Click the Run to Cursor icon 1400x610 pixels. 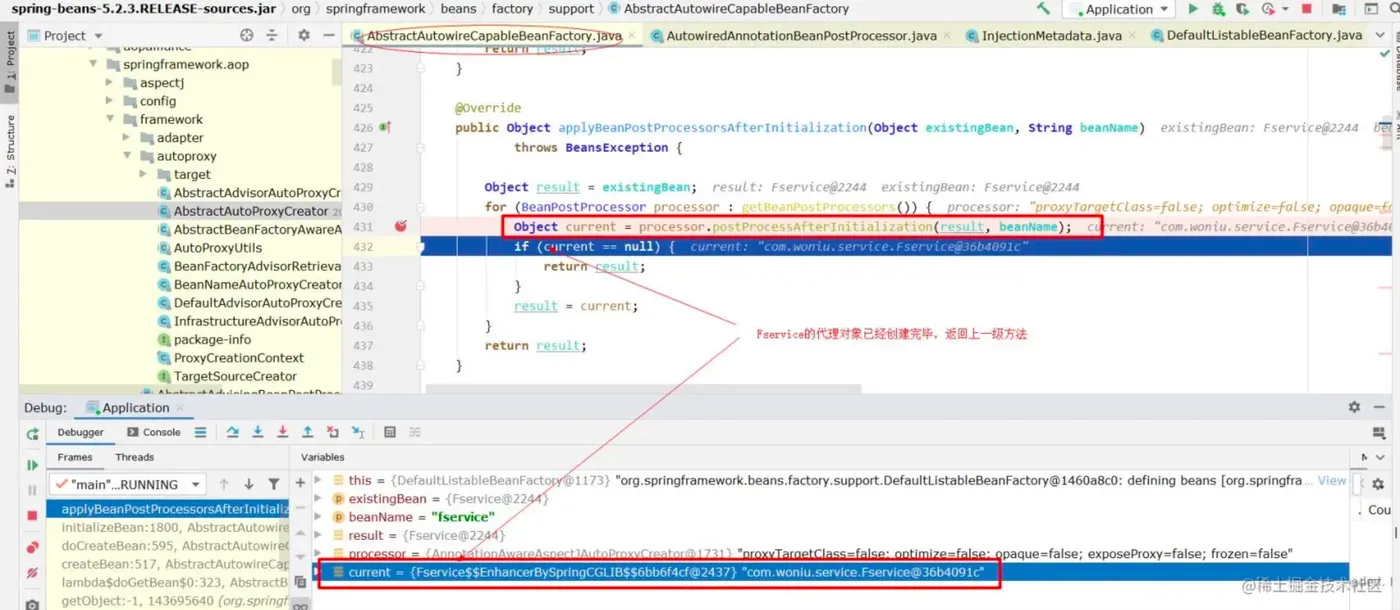[358, 432]
